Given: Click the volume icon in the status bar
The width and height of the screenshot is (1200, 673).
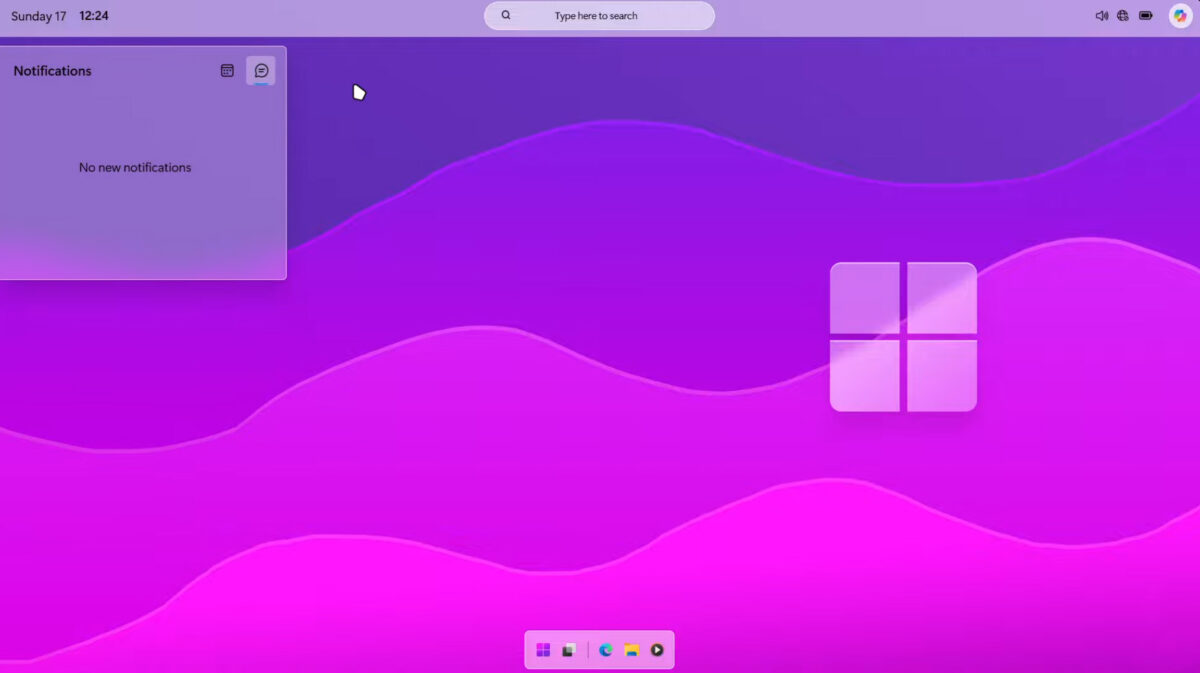Looking at the screenshot, I should (1101, 15).
